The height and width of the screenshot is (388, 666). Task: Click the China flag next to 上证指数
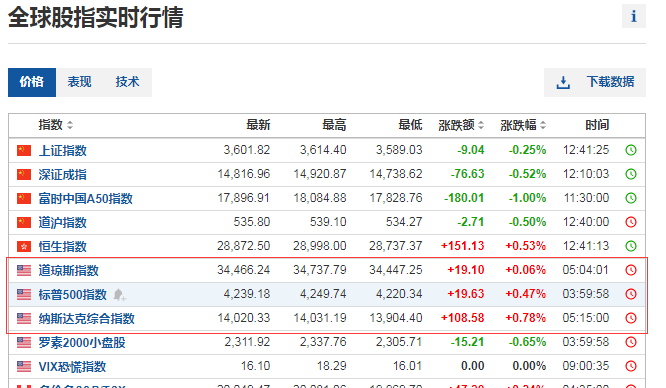(x=24, y=150)
